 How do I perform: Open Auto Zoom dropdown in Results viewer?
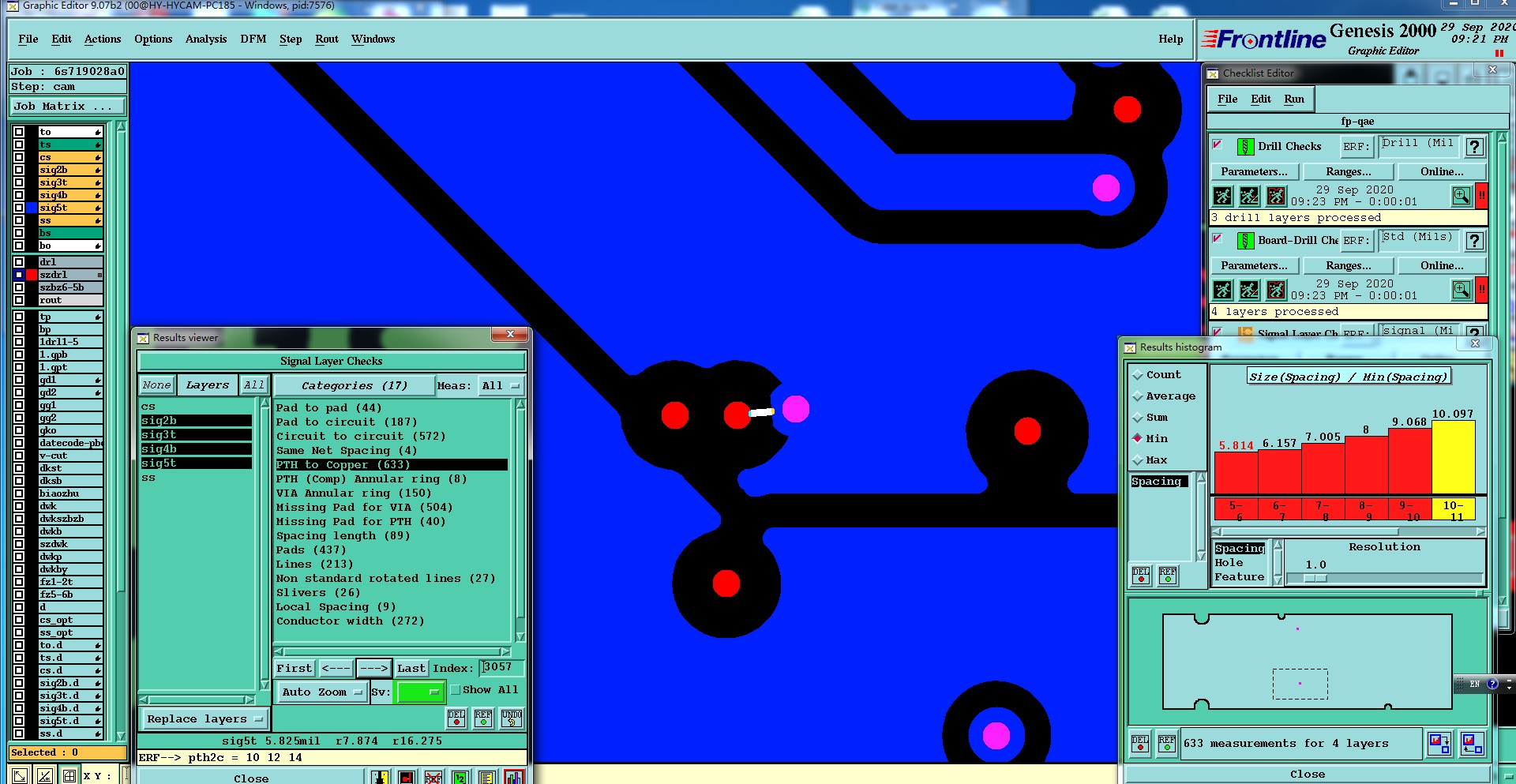pos(321,692)
